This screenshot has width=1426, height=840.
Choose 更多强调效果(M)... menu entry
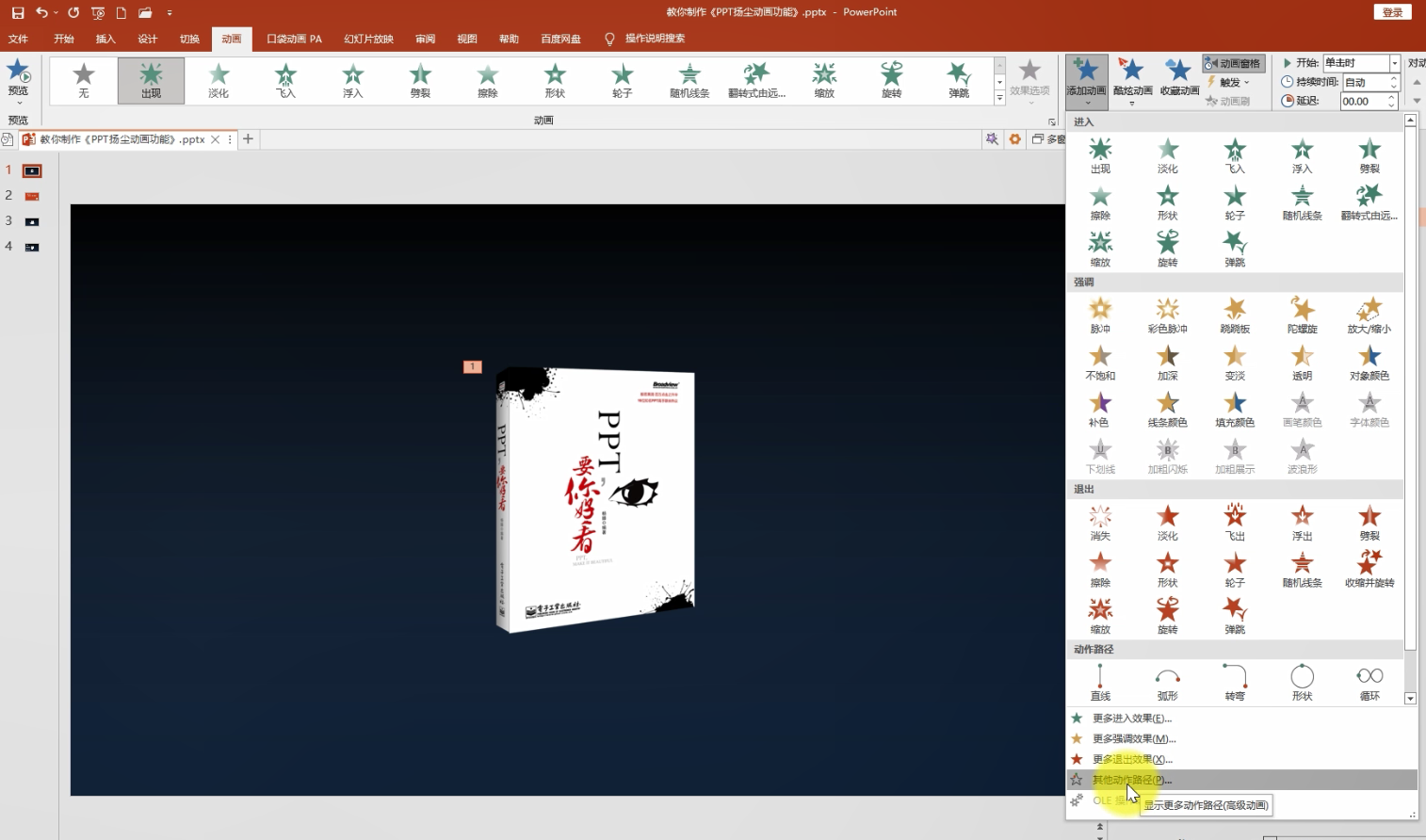pyautogui.click(x=1241, y=739)
